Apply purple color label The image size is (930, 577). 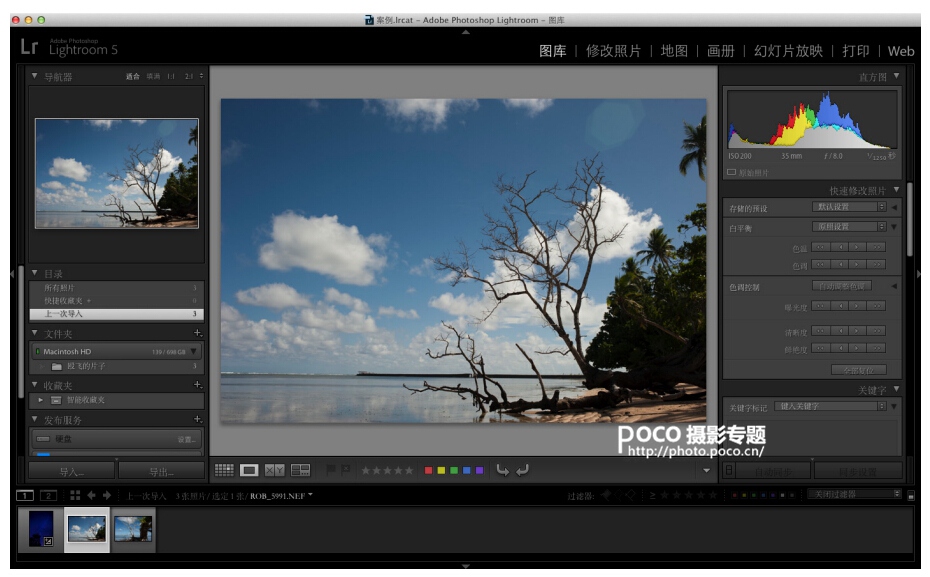[x=479, y=470]
